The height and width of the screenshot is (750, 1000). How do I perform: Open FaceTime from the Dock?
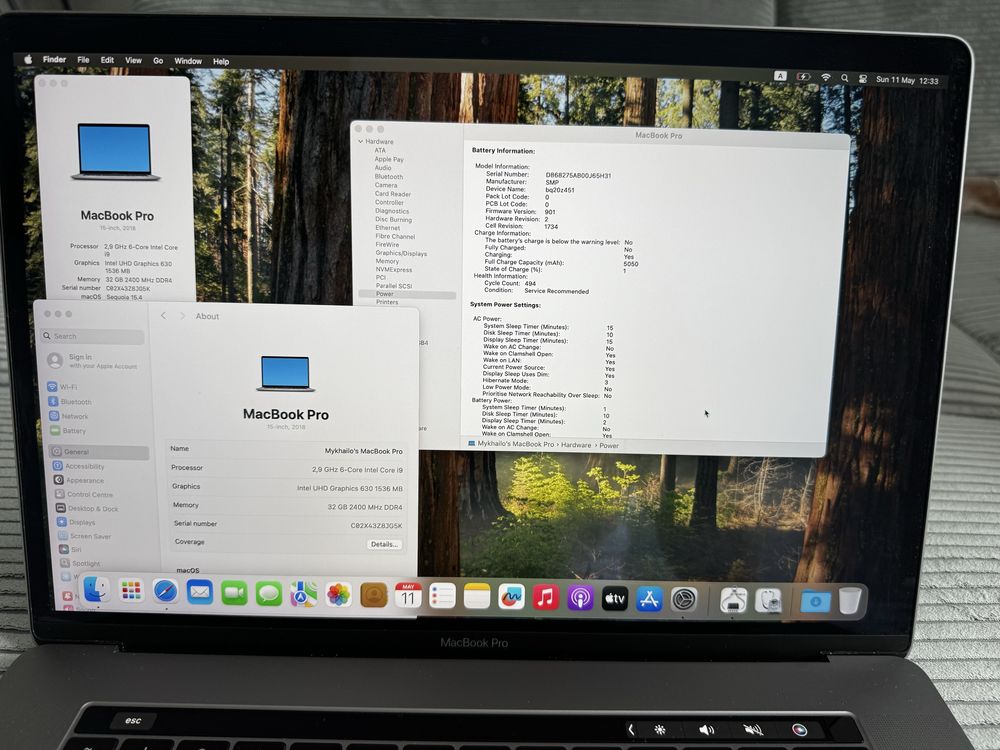234,593
